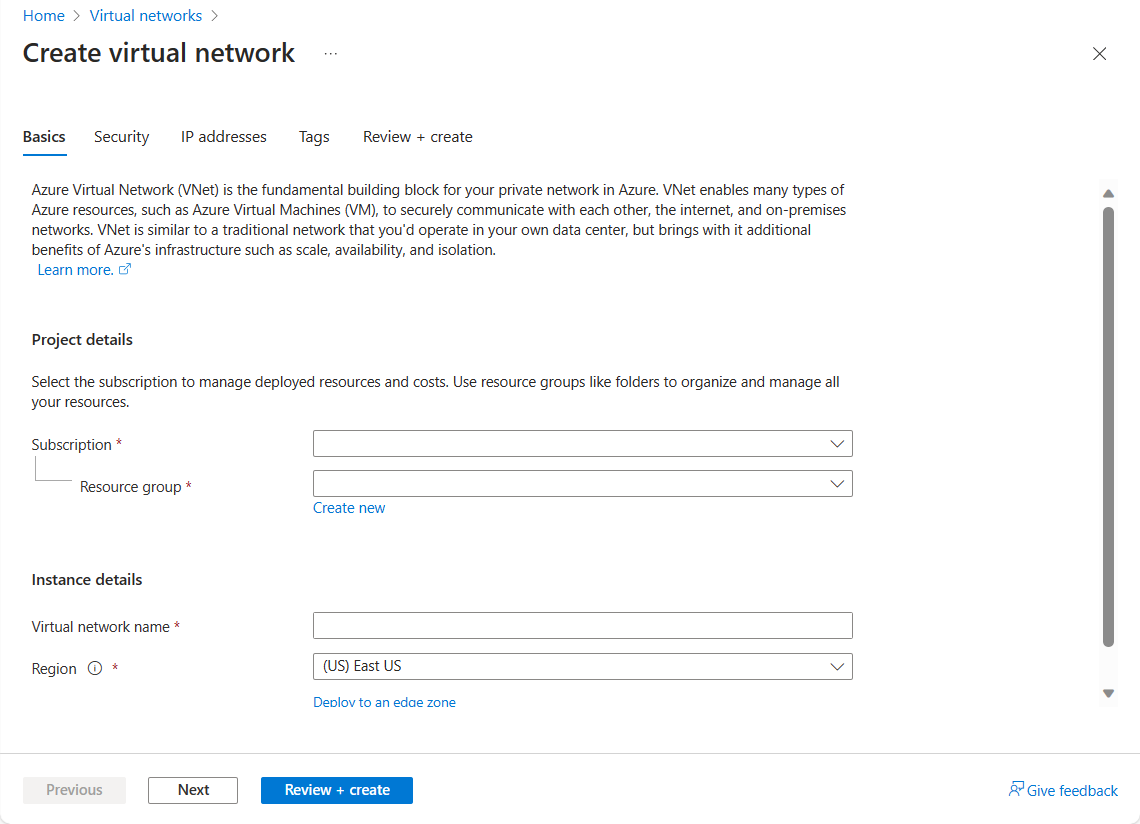1140x824 pixels.
Task: Click the Create virtual network title
Action: click(x=158, y=53)
